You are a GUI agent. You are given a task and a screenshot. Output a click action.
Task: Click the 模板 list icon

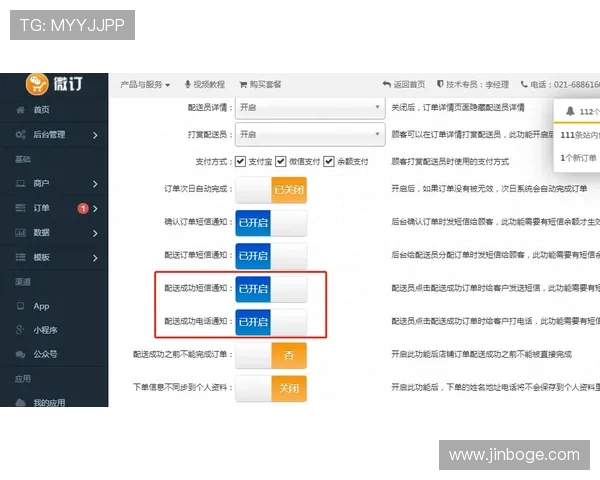point(20,257)
